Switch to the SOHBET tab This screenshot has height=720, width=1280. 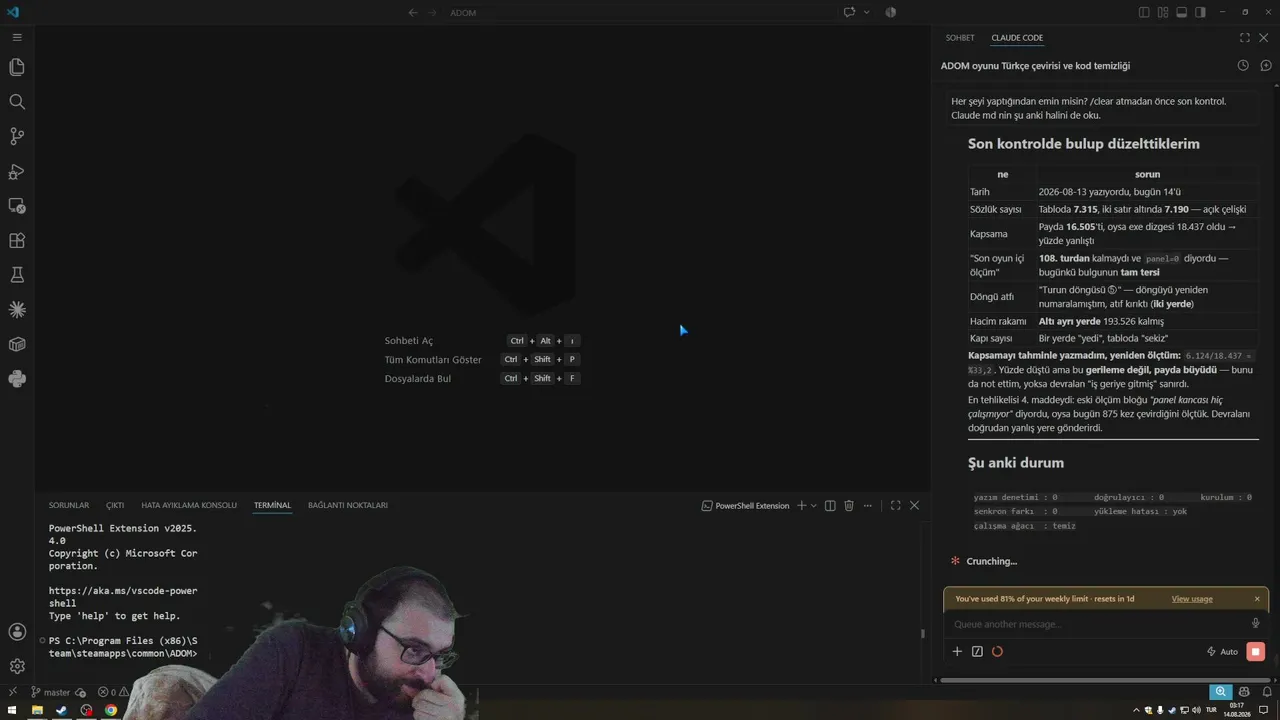click(x=960, y=38)
